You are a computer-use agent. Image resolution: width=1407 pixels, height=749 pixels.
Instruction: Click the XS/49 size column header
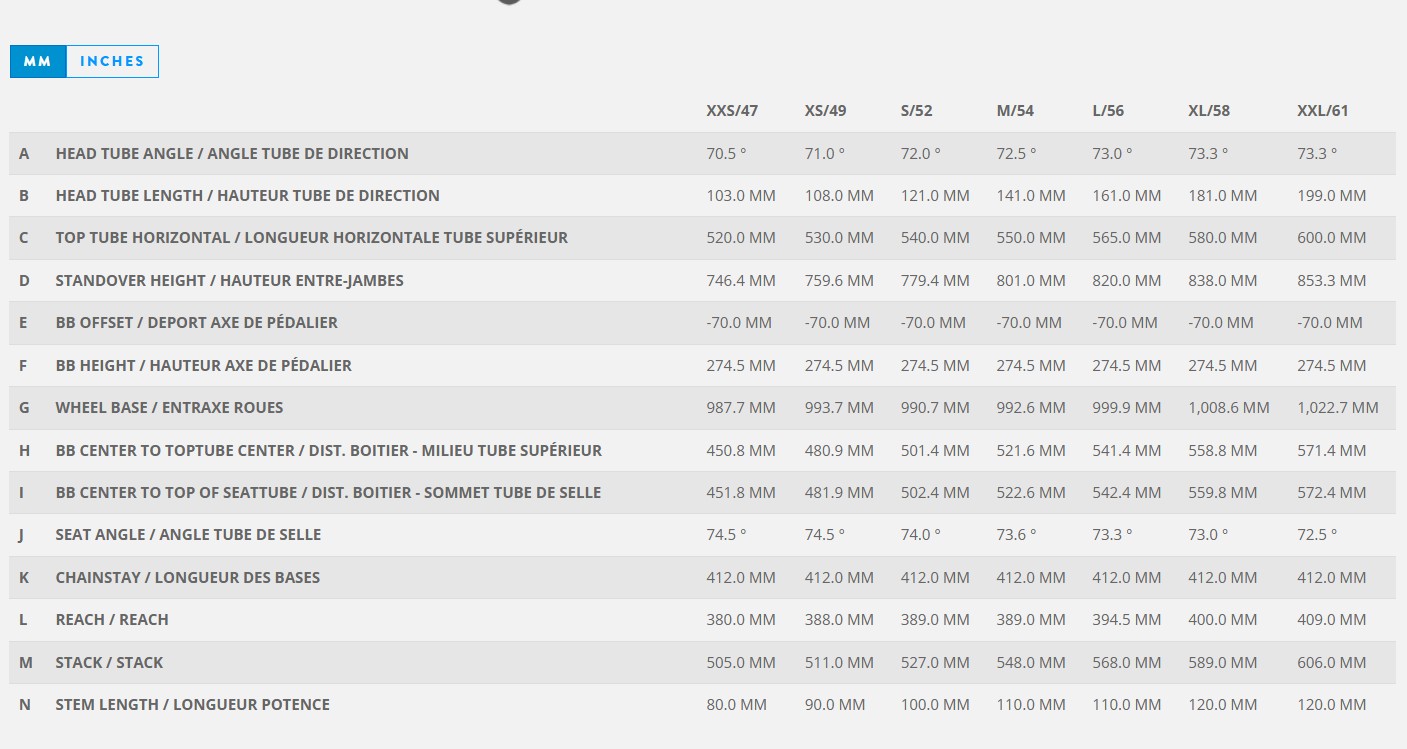tap(827, 110)
